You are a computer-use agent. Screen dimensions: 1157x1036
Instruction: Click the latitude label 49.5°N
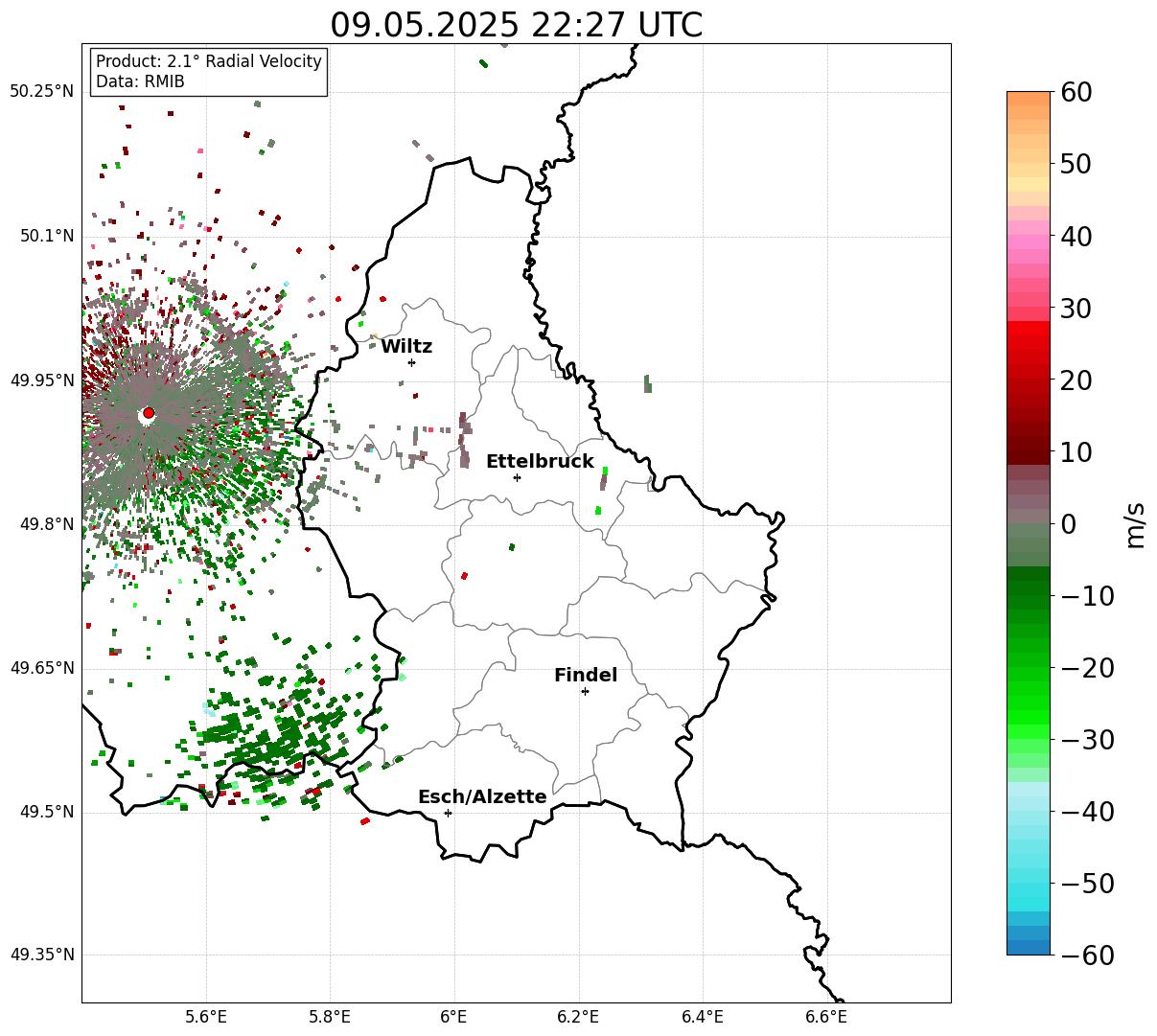coord(47,812)
